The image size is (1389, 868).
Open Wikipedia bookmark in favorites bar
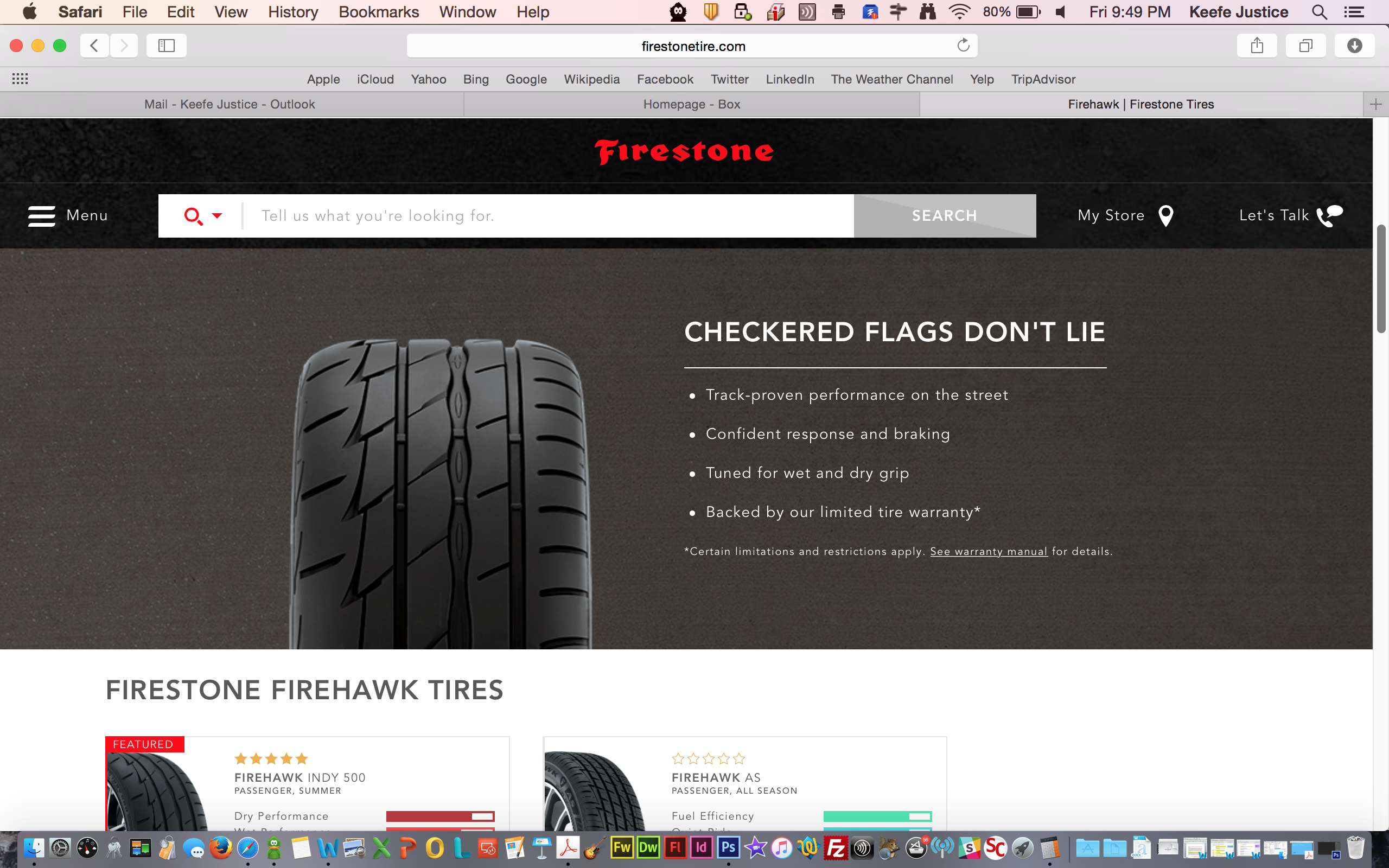[x=591, y=79]
